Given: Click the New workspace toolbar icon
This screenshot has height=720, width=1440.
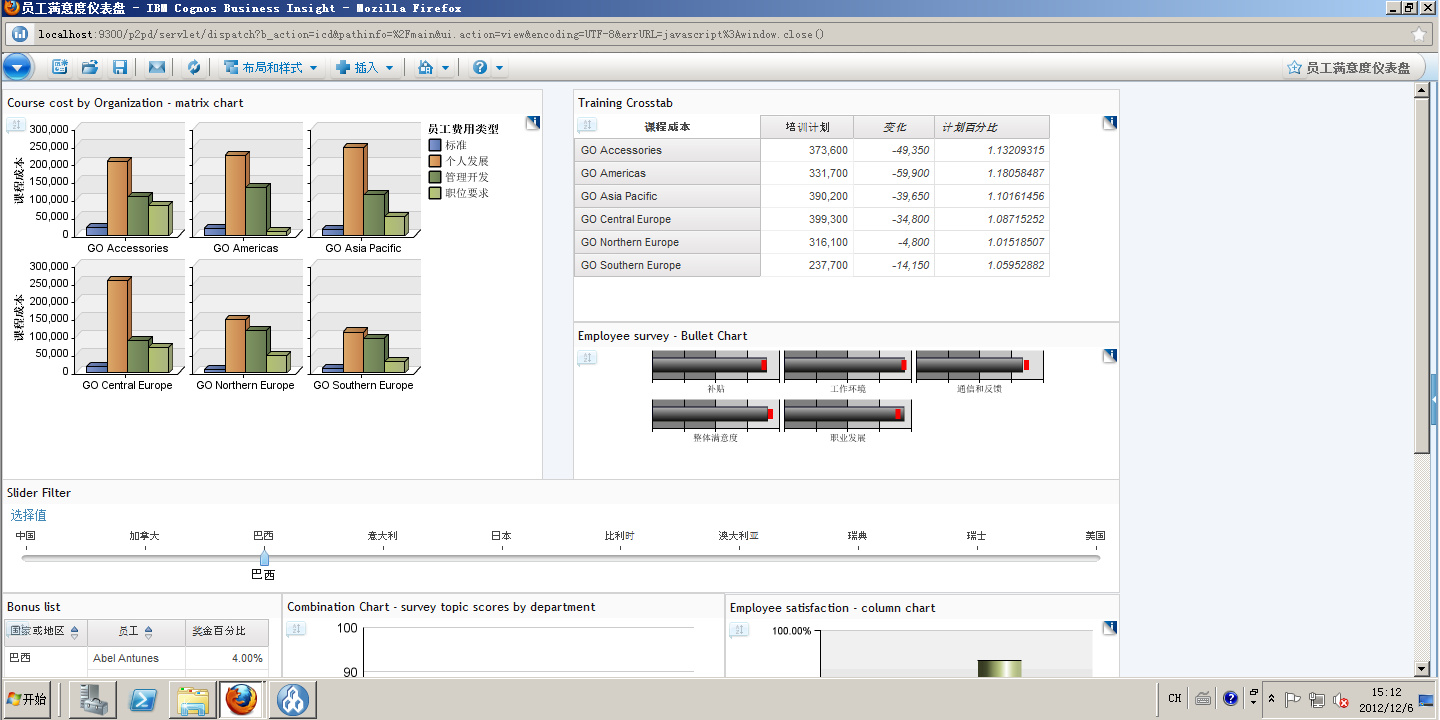Looking at the screenshot, I should [60, 67].
